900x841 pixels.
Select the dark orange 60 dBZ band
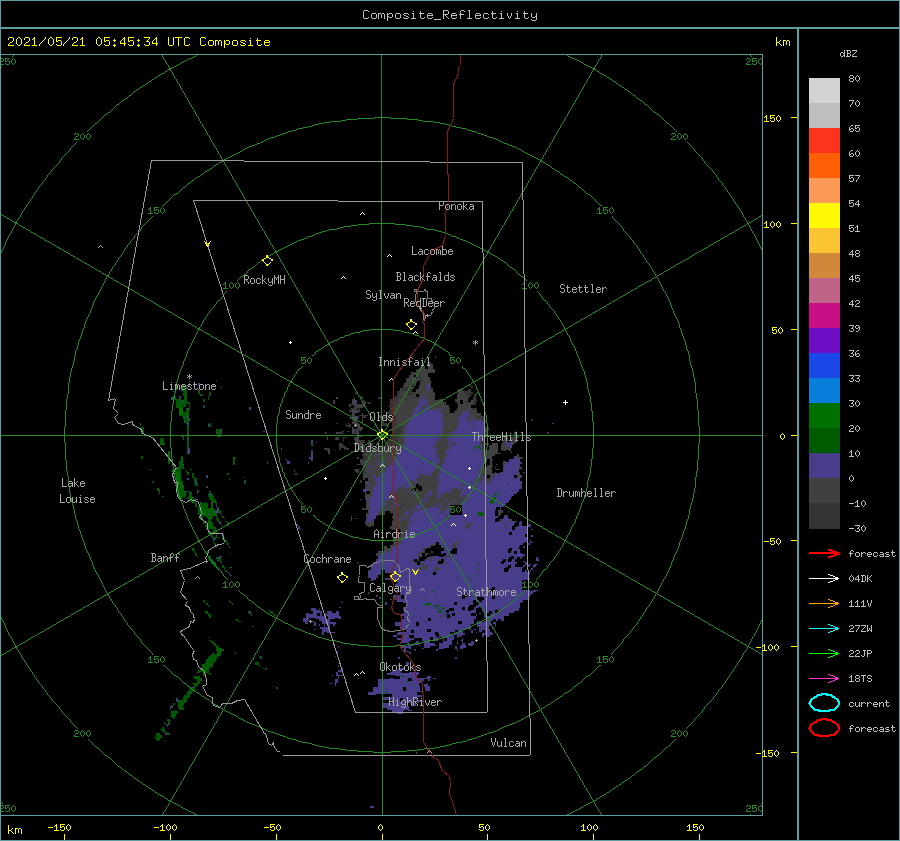point(824,165)
